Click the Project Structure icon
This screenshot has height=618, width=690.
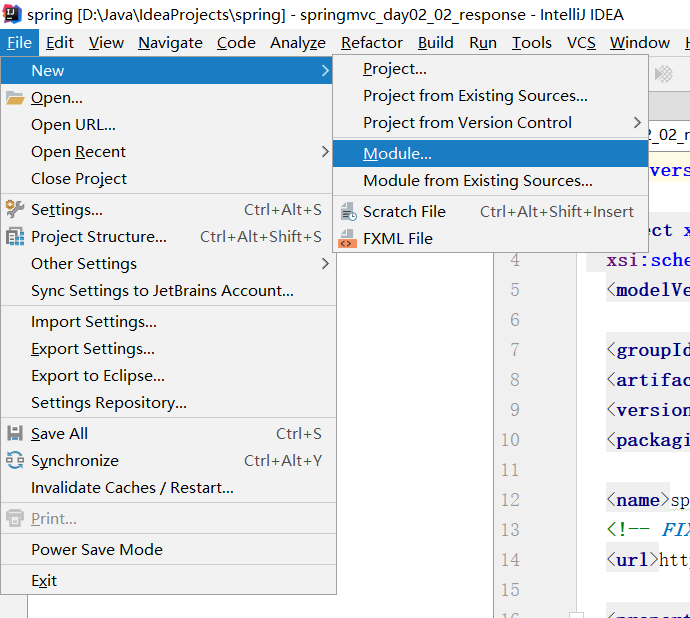(x=14, y=237)
